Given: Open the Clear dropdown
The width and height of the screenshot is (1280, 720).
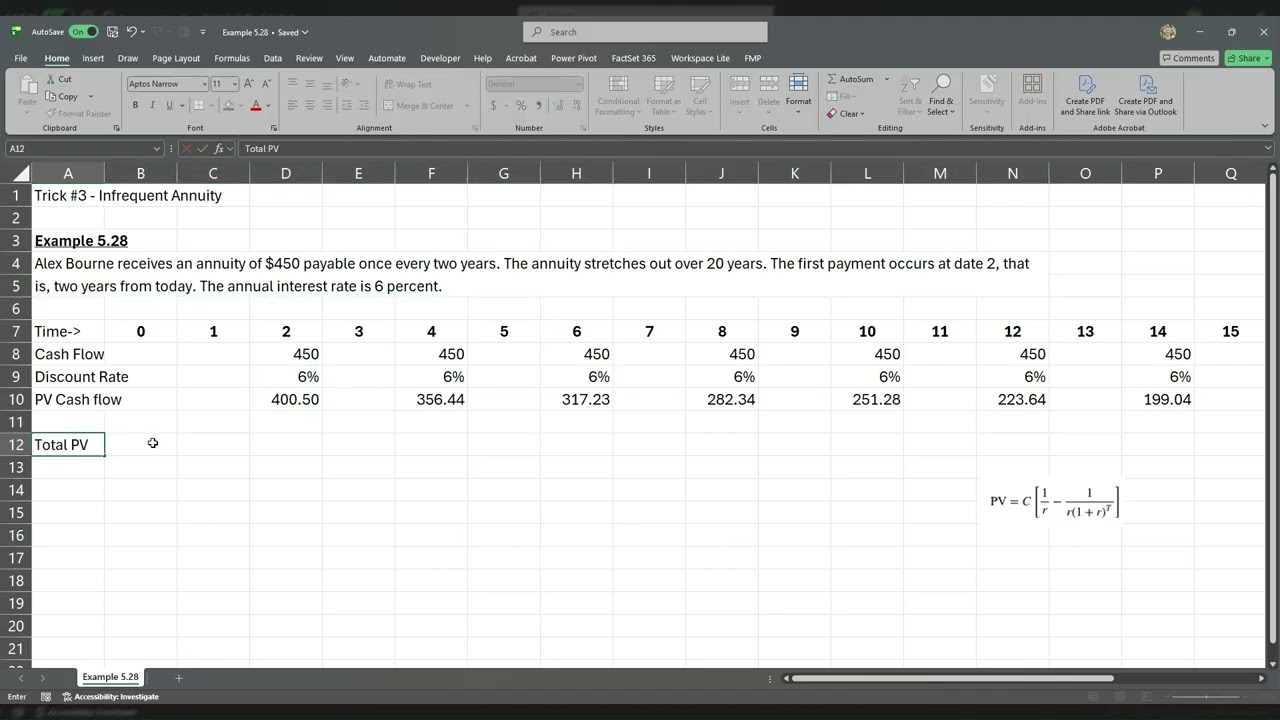Looking at the screenshot, I should [846, 113].
